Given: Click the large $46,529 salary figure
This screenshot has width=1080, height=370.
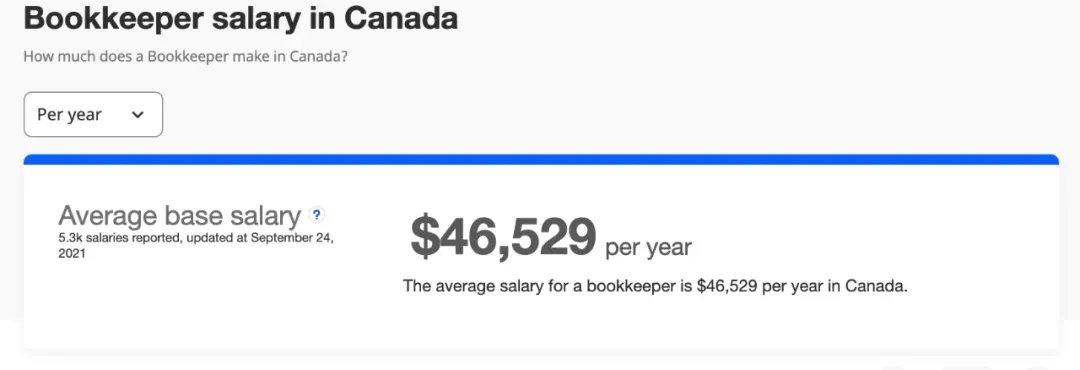Looking at the screenshot, I should [x=503, y=236].
